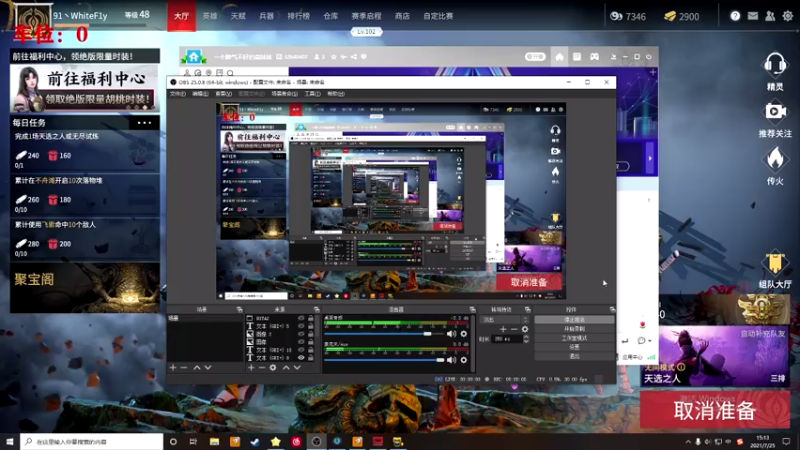The image size is (800, 450).
Task: Click 开始录制 in the OBS controls
Action: (574, 329)
